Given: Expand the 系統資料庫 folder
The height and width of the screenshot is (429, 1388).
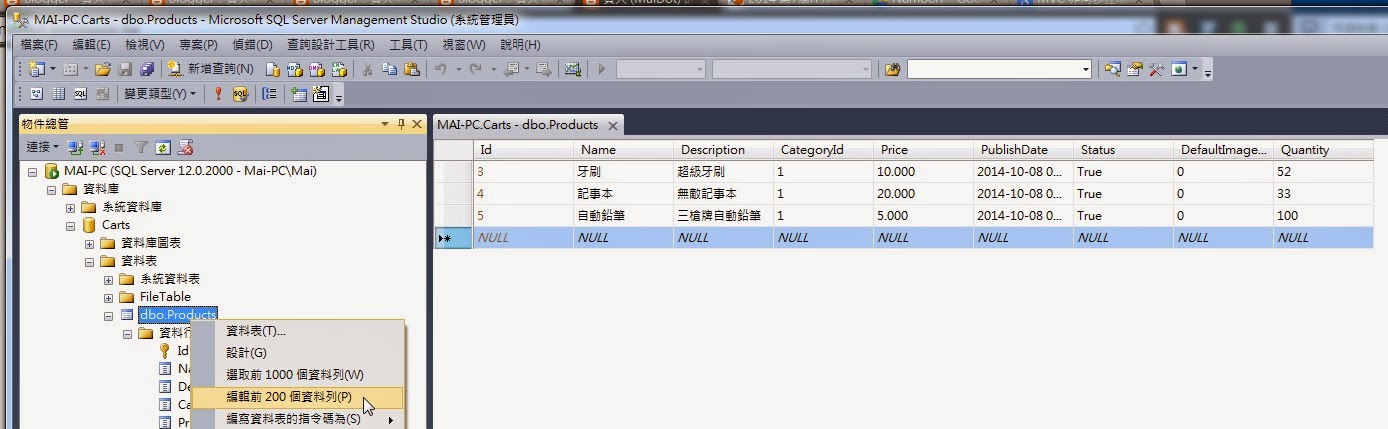Looking at the screenshot, I should [x=70, y=207].
